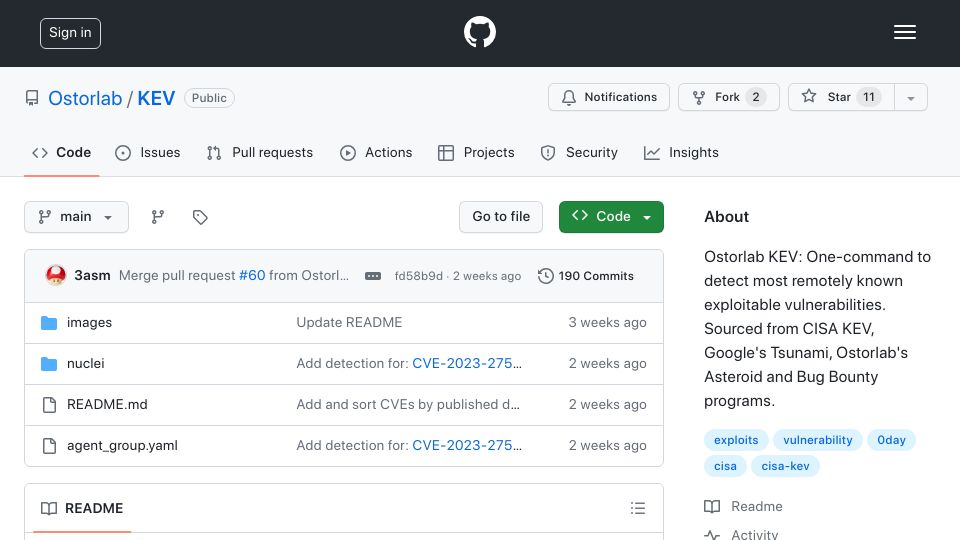This screenshot has height=540, width=960.
Task: Expand the commit message ellipsis
Action: click(x=373, y=276)
